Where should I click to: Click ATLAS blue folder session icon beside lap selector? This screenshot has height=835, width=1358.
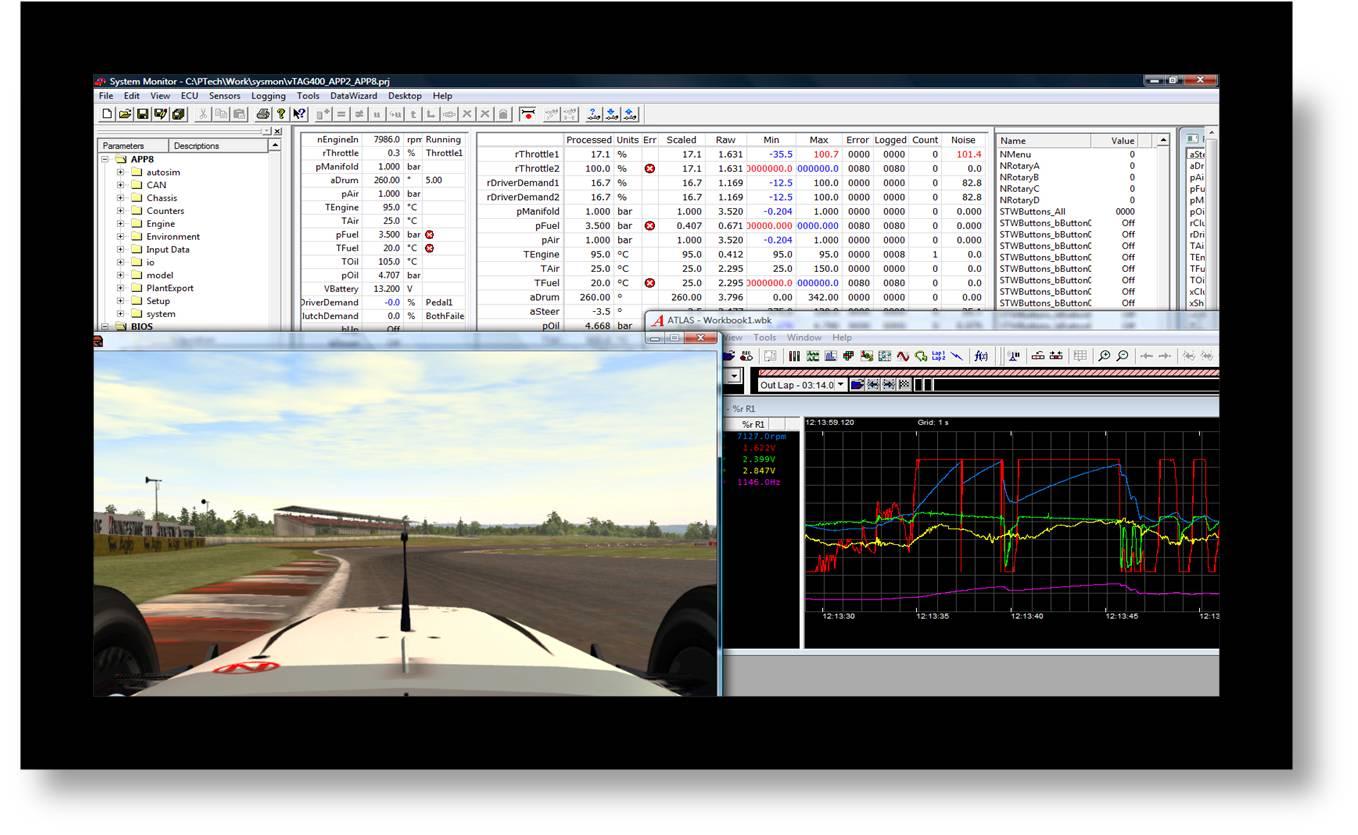pos(857,385)
